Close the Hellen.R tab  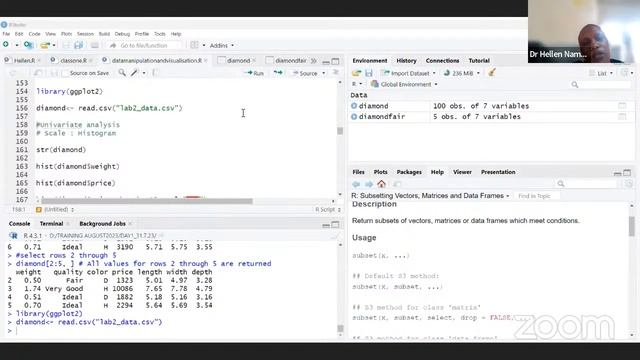[x=39, y=60]
